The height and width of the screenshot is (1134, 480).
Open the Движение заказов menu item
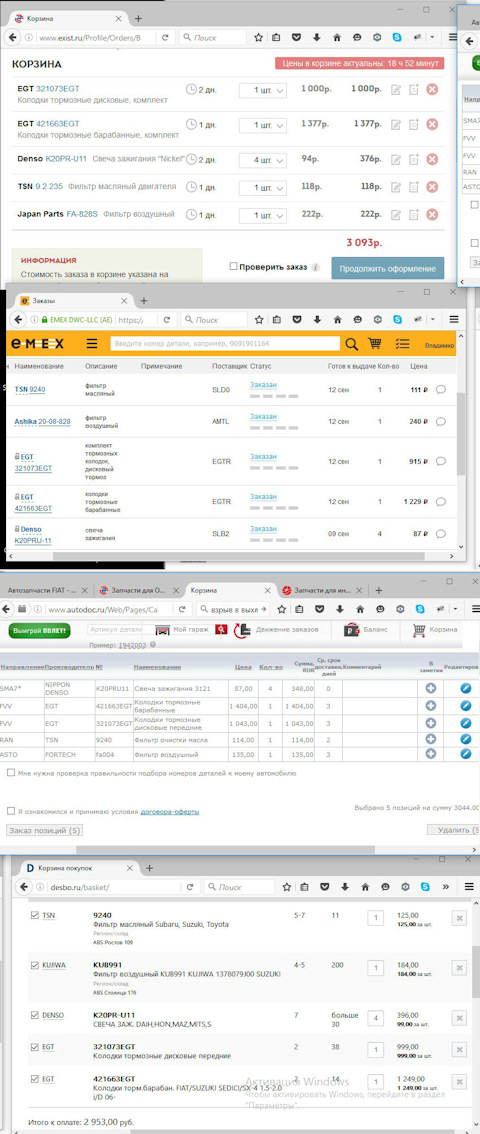click(278, 629)
